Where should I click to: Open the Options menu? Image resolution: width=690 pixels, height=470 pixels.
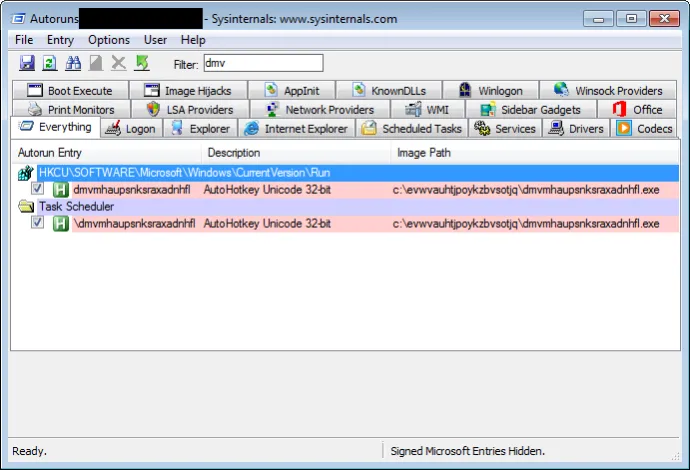click(x=109, y=40)
